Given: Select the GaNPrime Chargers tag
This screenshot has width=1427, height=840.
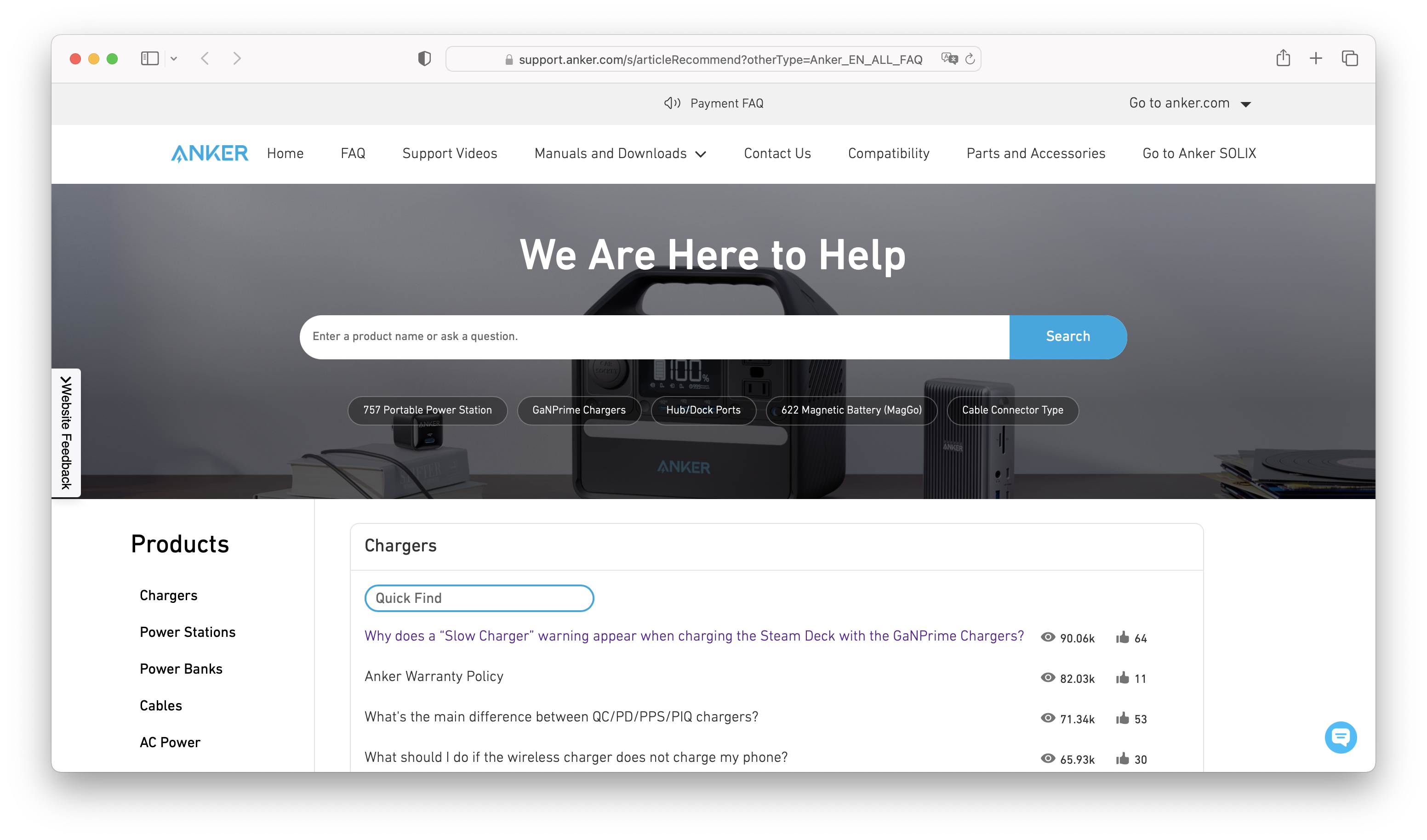Looking at the screenshot, I should [x=579, y=410].
